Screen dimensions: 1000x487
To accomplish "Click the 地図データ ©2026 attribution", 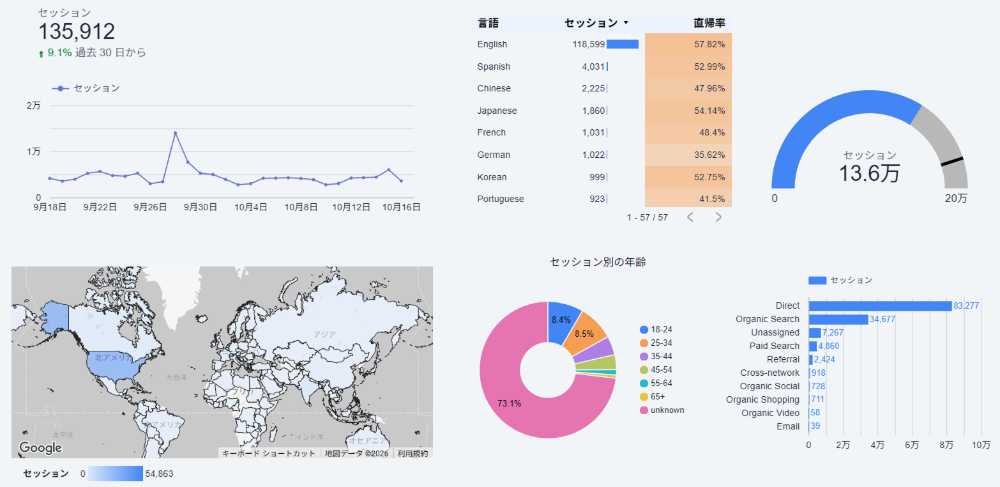I will [356, 453].
